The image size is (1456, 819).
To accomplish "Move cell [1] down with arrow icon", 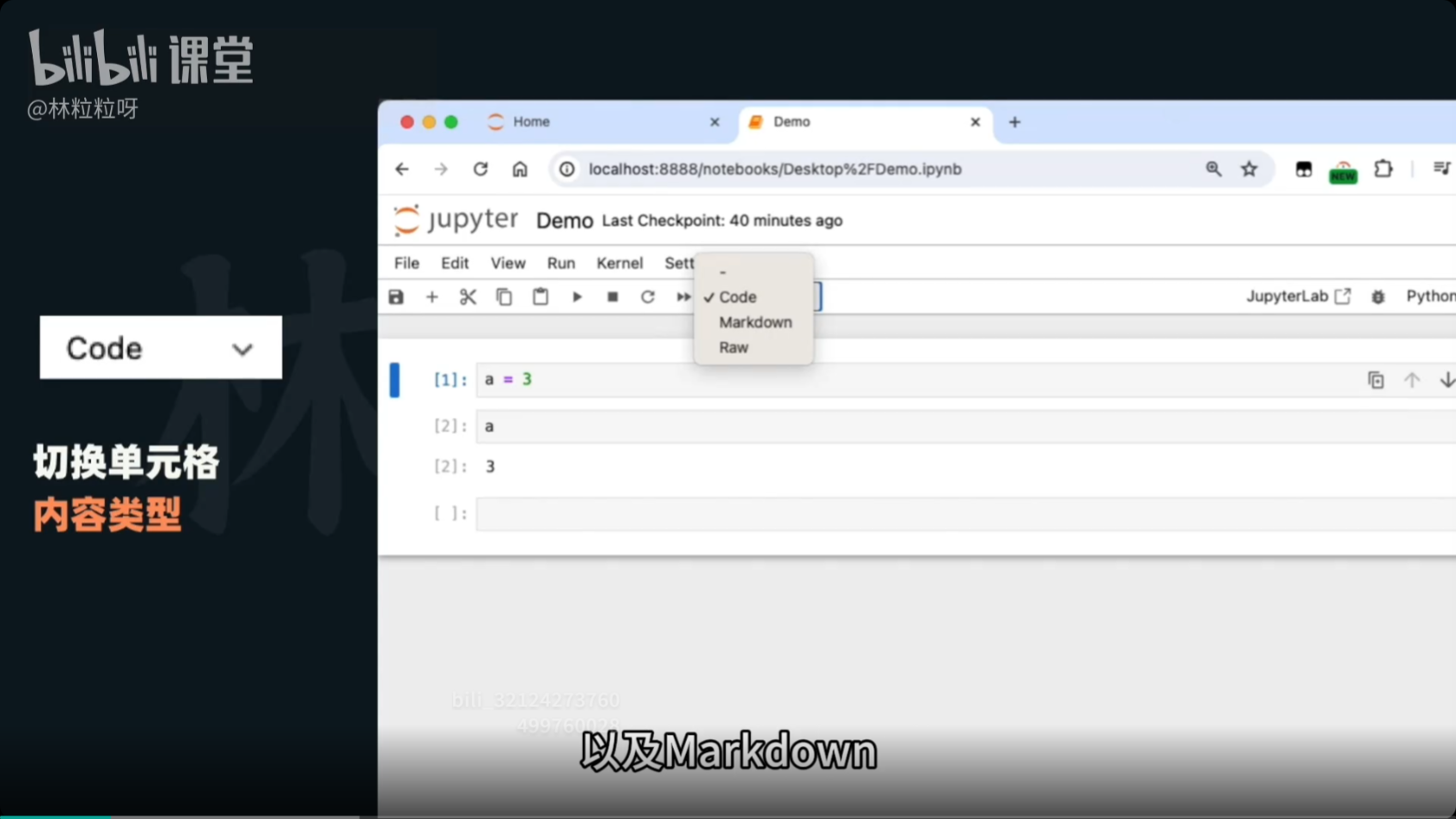I will [1447, 380].
